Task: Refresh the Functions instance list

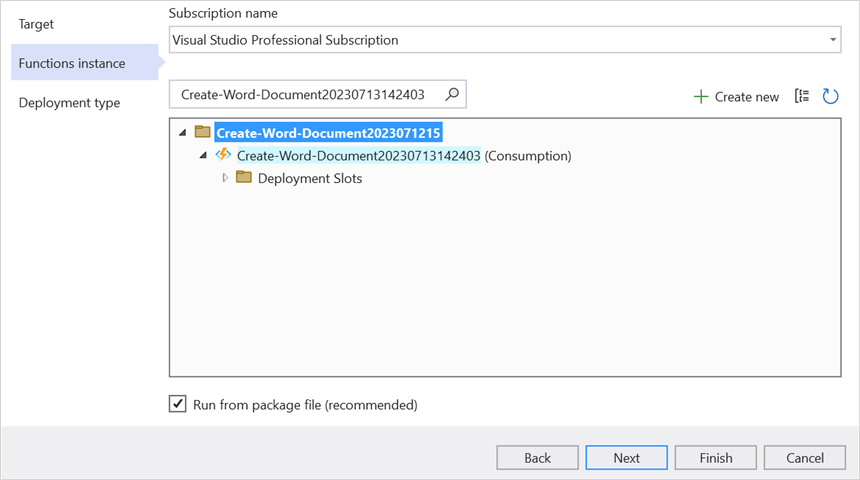Action: pos(830,96)
